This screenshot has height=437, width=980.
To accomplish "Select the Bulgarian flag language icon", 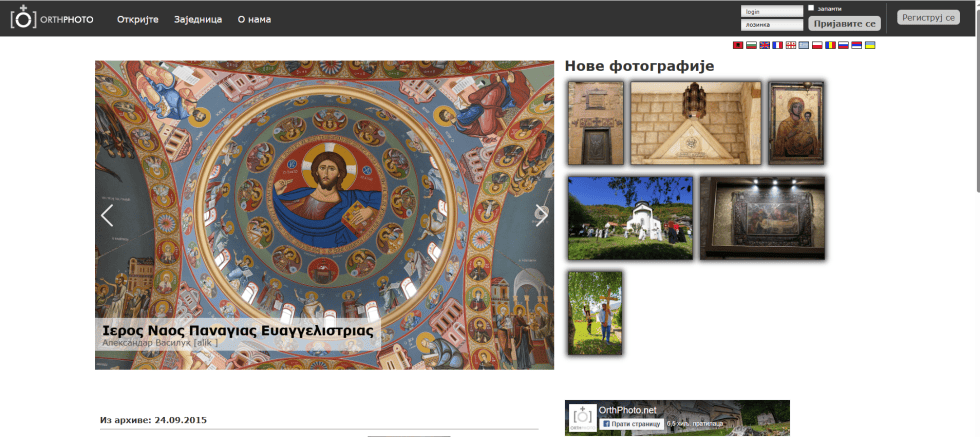I will (752, 46).
